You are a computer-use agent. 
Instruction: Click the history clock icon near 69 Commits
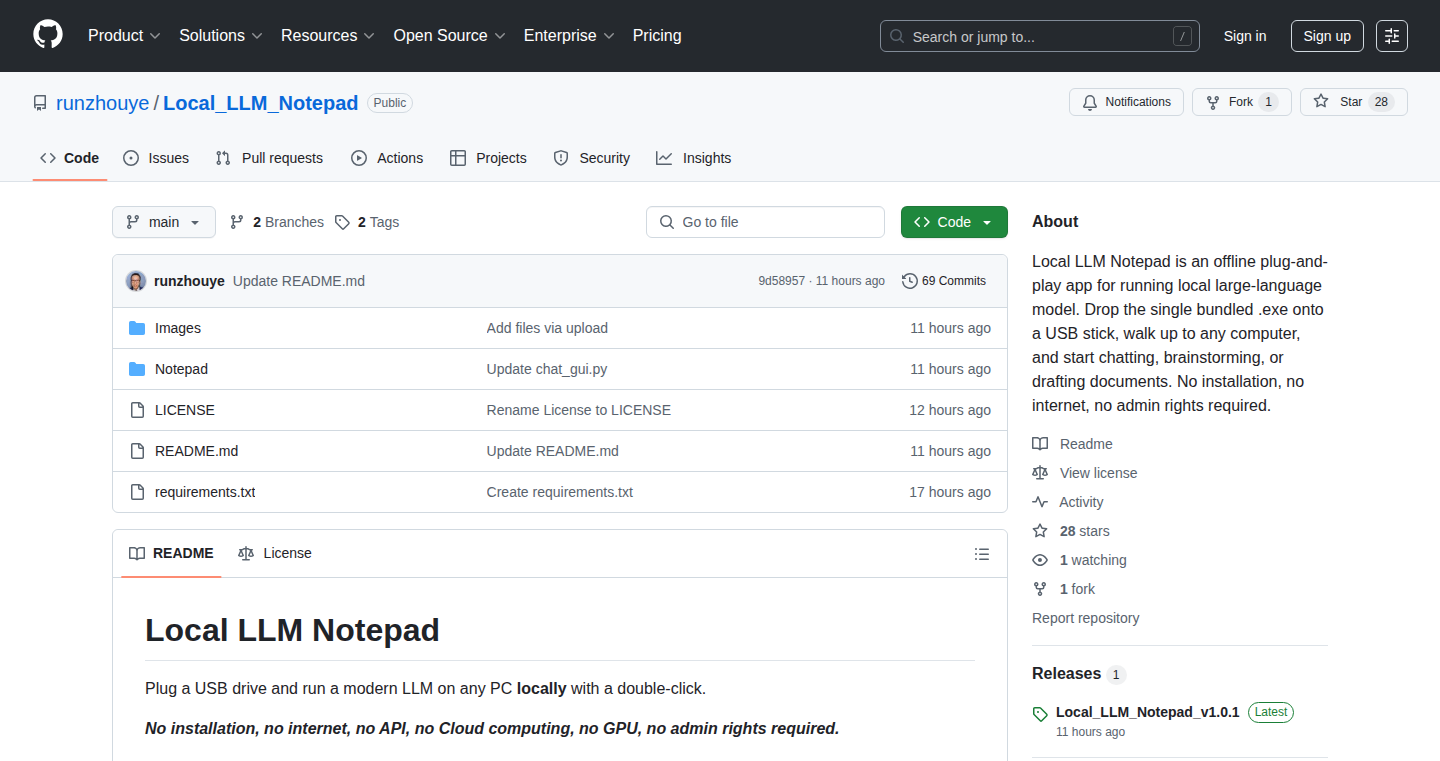[x=909, y=281]
